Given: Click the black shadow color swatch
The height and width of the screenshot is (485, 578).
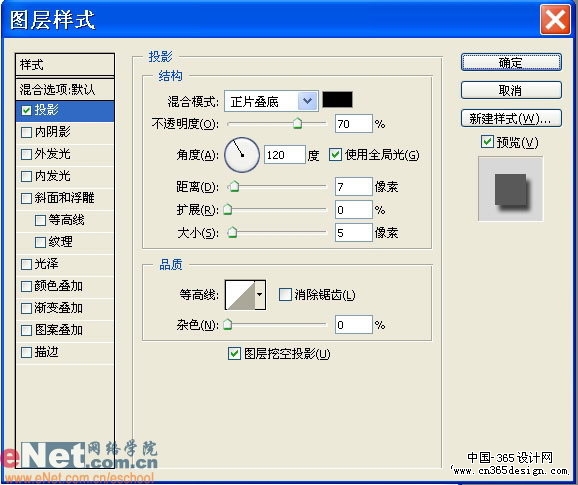Looking at the screenshot, I should (337, 100).
